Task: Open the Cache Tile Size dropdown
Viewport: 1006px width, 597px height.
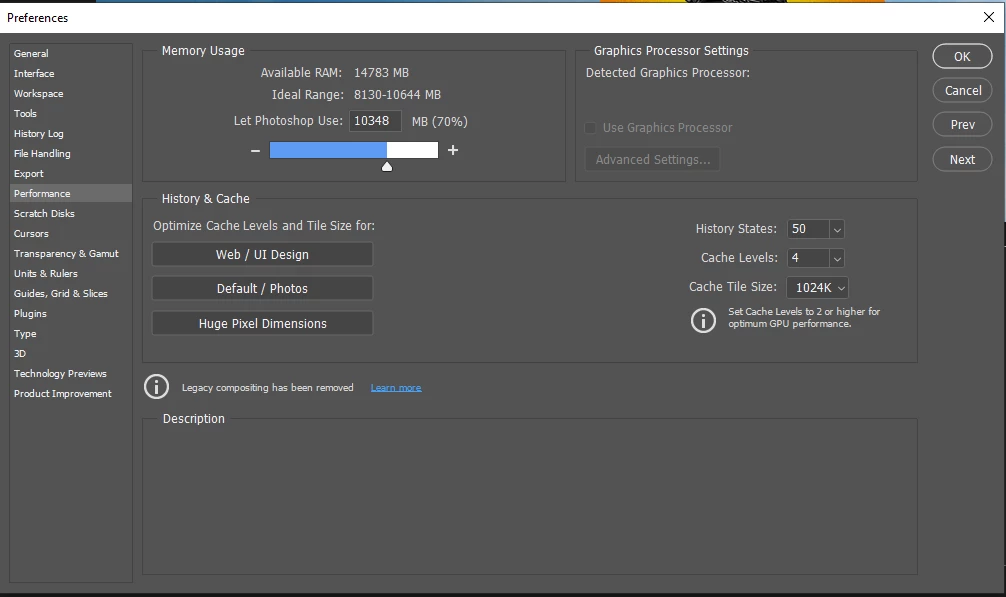Action: click(x=817, y=287)
